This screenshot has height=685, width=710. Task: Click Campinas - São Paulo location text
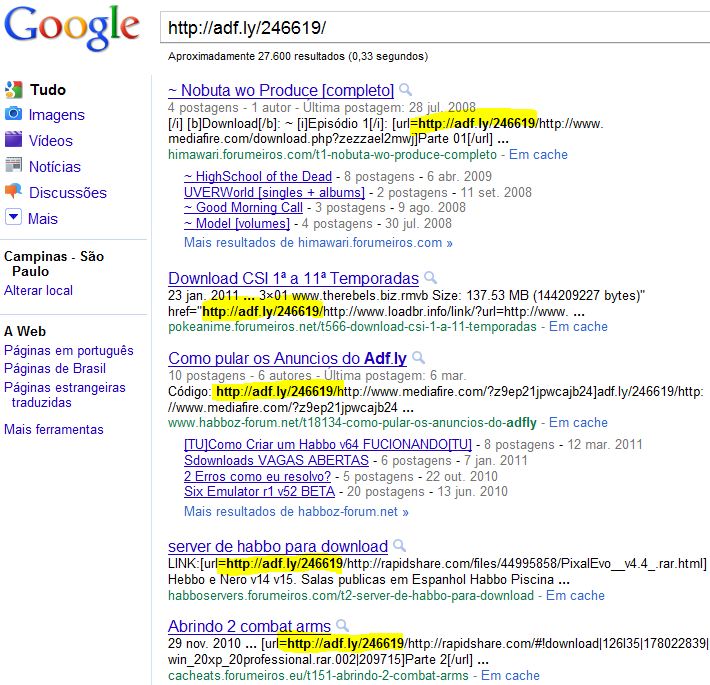pos(54,264)
